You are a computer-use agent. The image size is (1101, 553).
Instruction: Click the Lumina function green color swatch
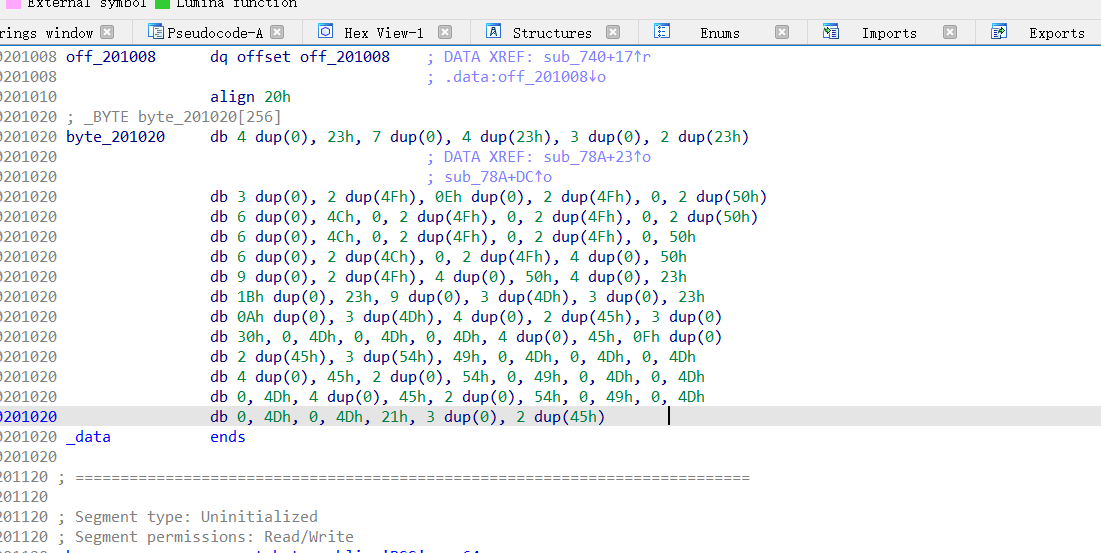pos(162,4)
